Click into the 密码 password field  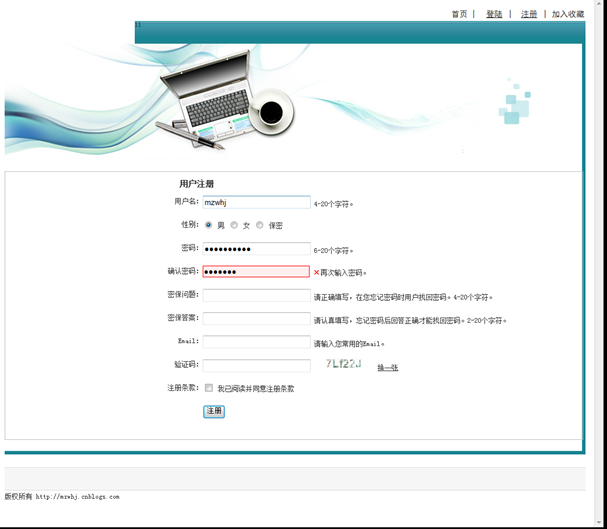[x=256, y=248]
